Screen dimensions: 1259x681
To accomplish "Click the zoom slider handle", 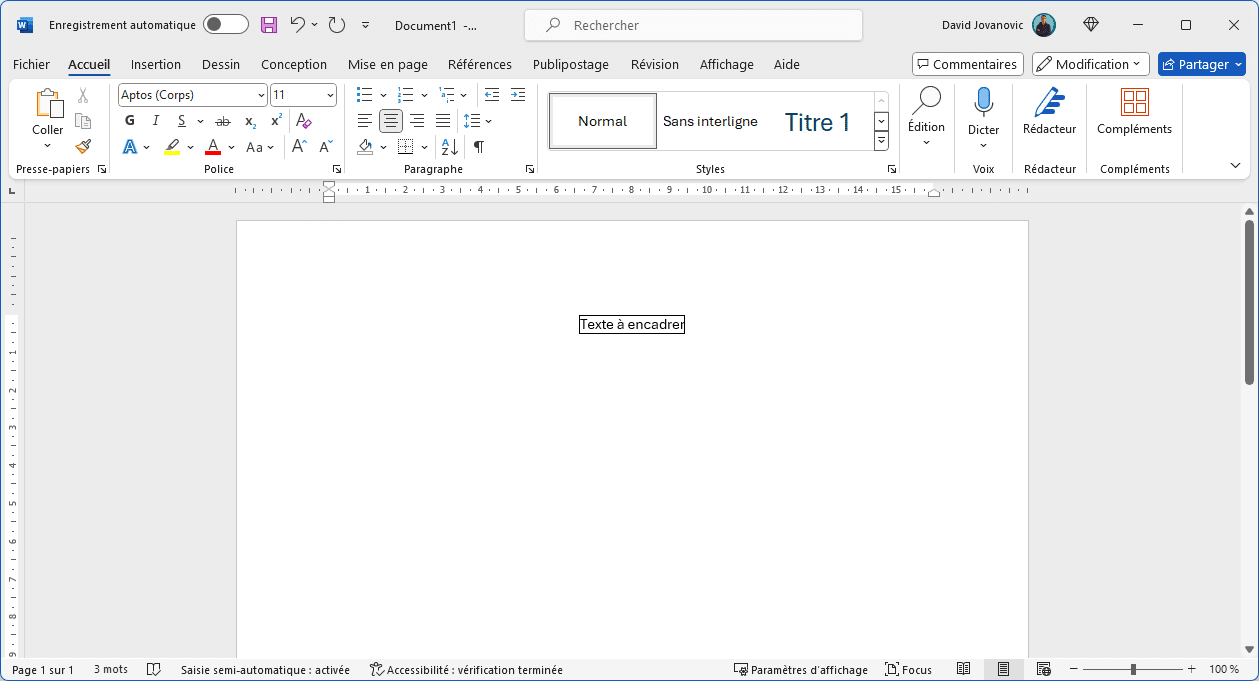I will 1133,669.
